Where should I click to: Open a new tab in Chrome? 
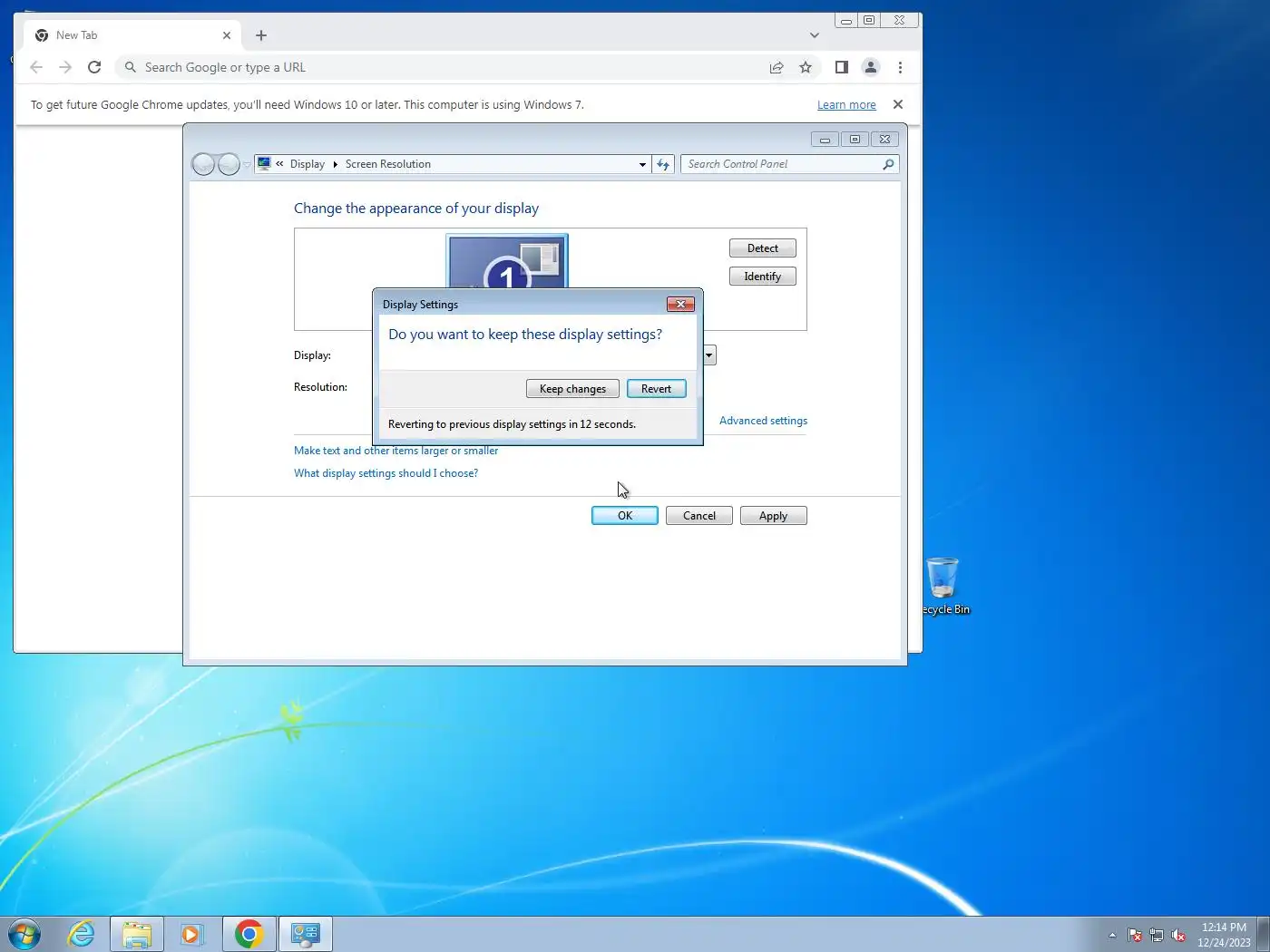click(261, 35)
